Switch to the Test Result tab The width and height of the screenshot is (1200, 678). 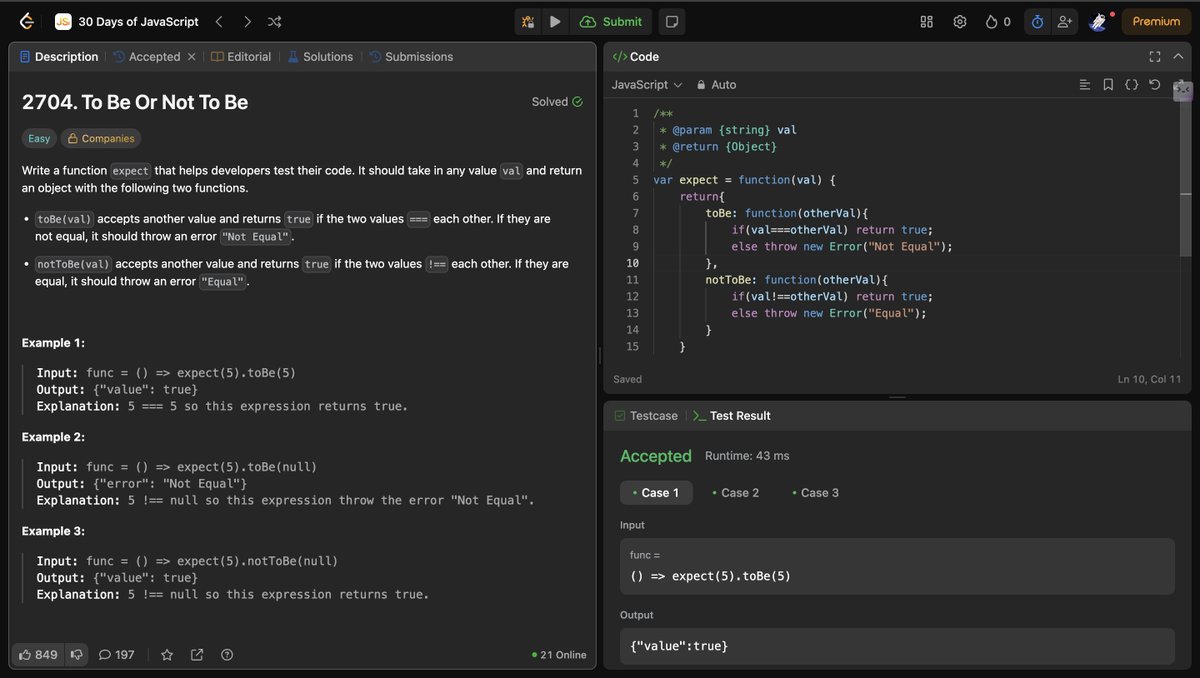(x=732, y=416)
